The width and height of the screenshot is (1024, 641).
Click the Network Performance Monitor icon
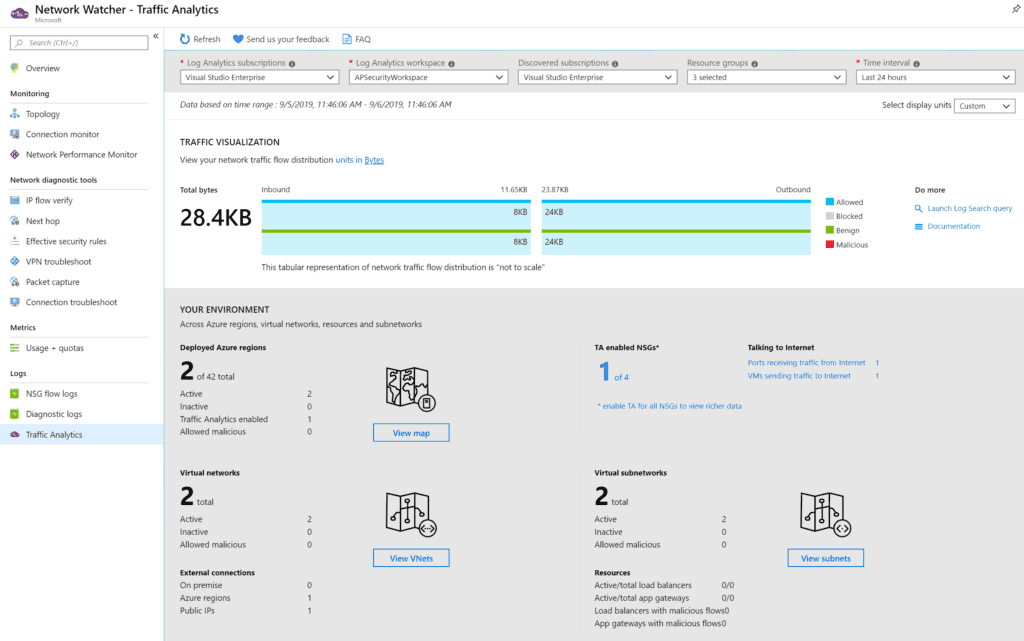(15, 154)
